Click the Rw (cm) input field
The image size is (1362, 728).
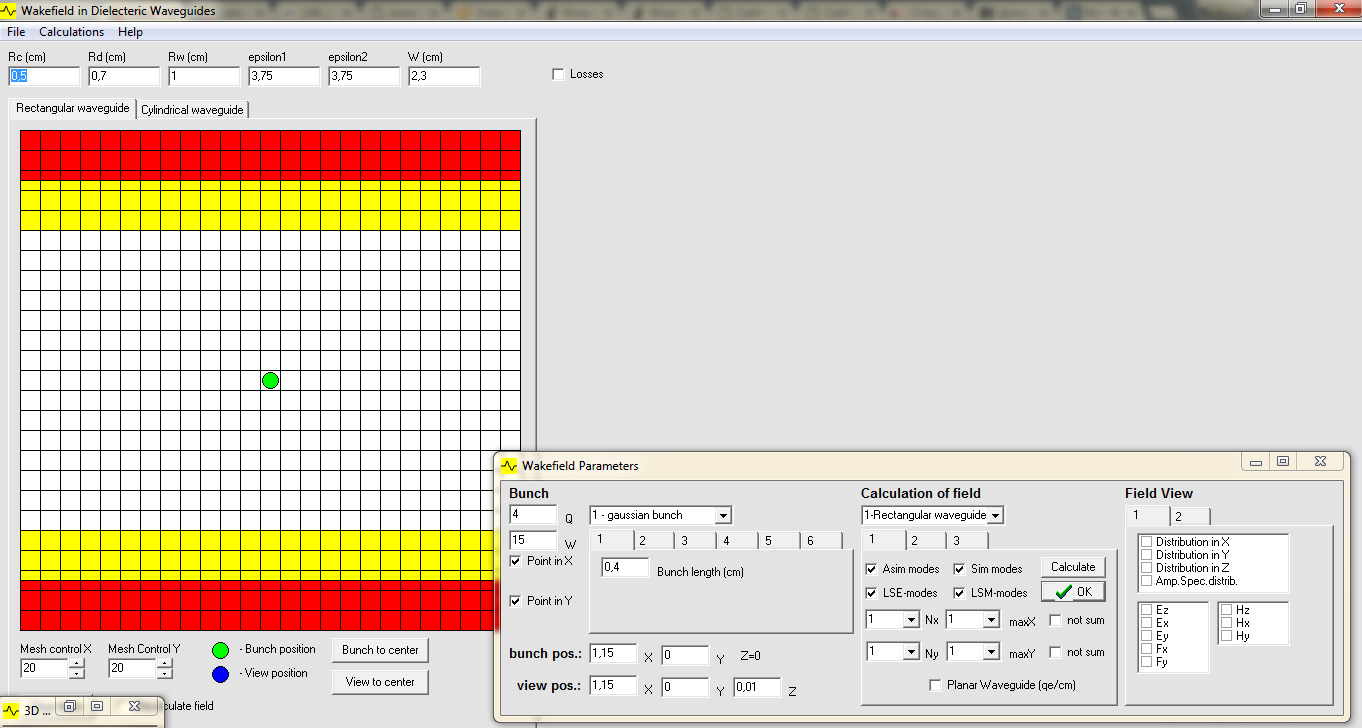204,76
